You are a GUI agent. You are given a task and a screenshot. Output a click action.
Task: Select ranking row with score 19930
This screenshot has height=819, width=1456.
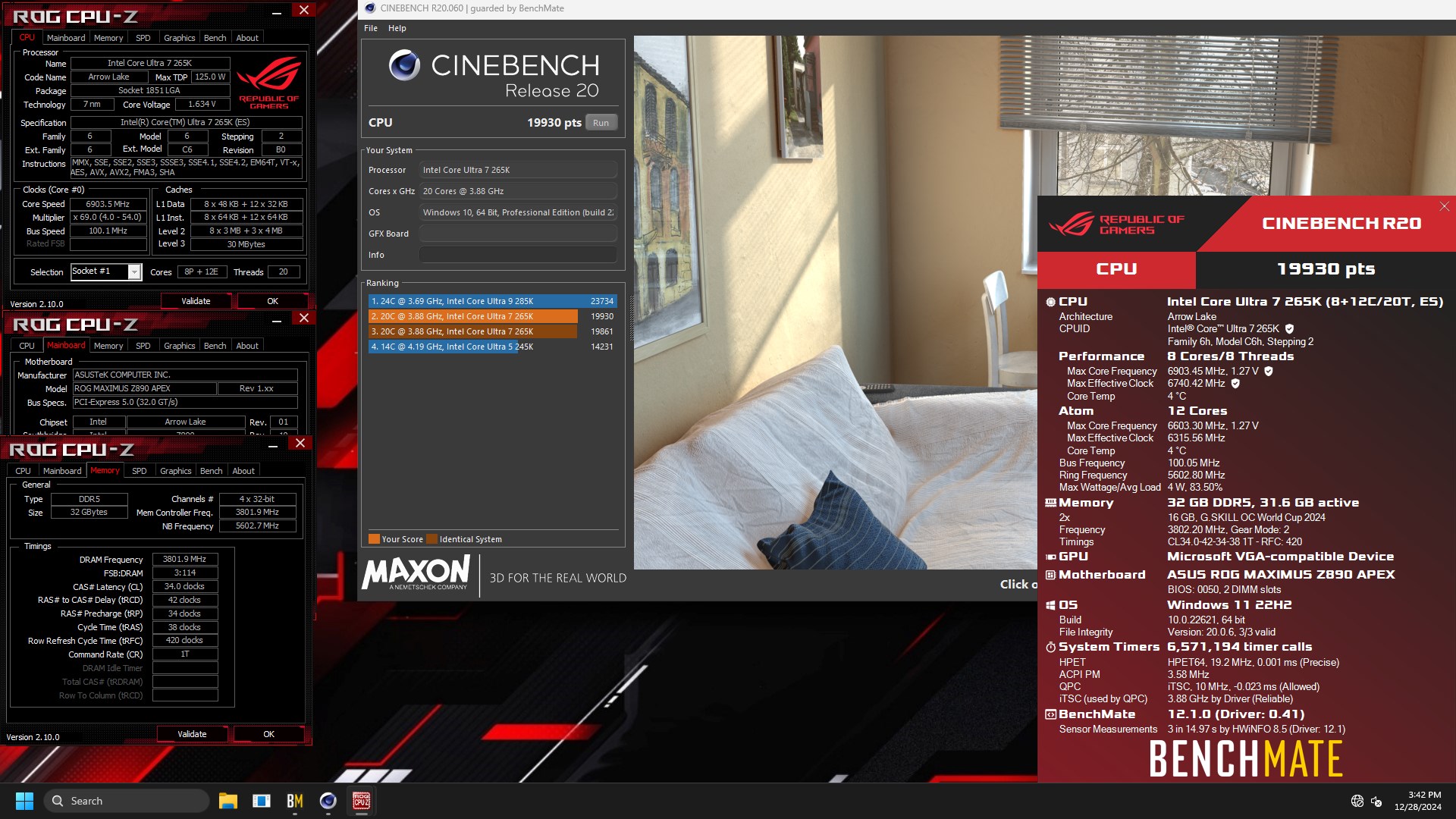492,316
